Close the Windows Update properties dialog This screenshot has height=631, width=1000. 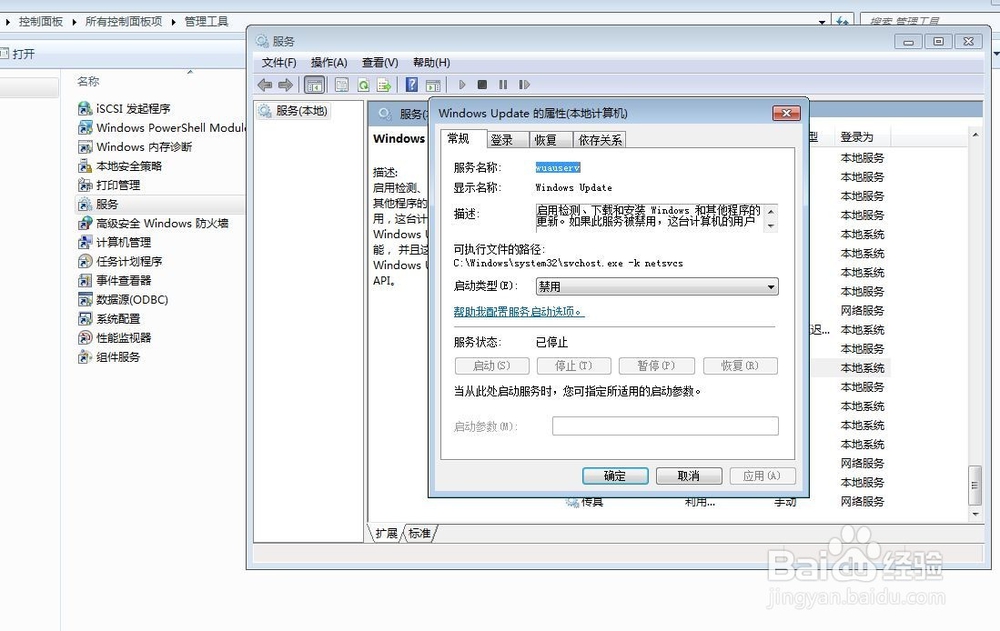tap(786, 113)
